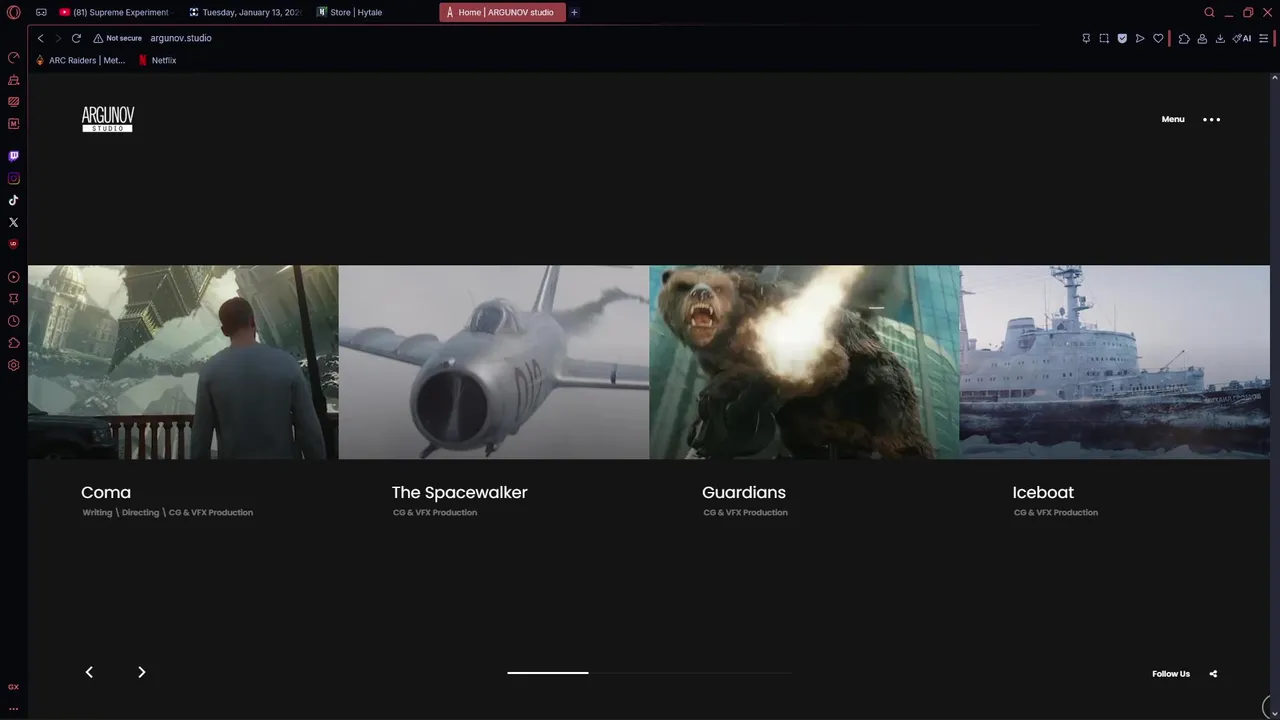The height and width of the screenshot is (720, 1280).
Task: Reload the current page
Action: (x=76, y=38)
